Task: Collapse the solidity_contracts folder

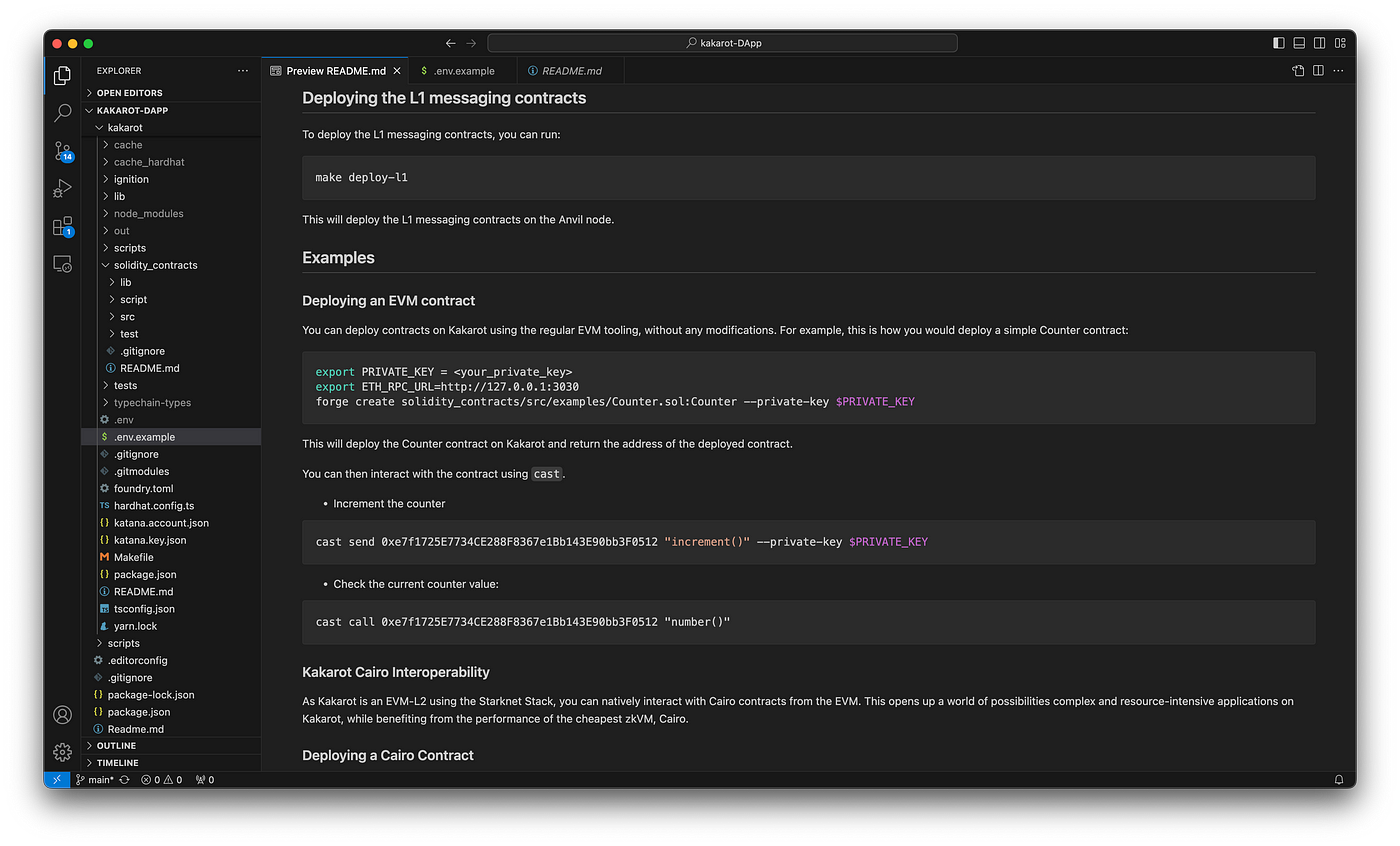Action: click(x=171, y=265)
